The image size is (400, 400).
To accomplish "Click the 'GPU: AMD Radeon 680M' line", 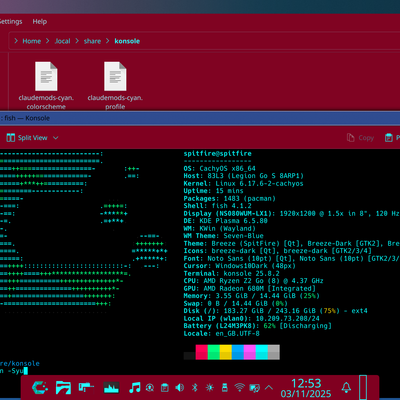I will (249, 289).
